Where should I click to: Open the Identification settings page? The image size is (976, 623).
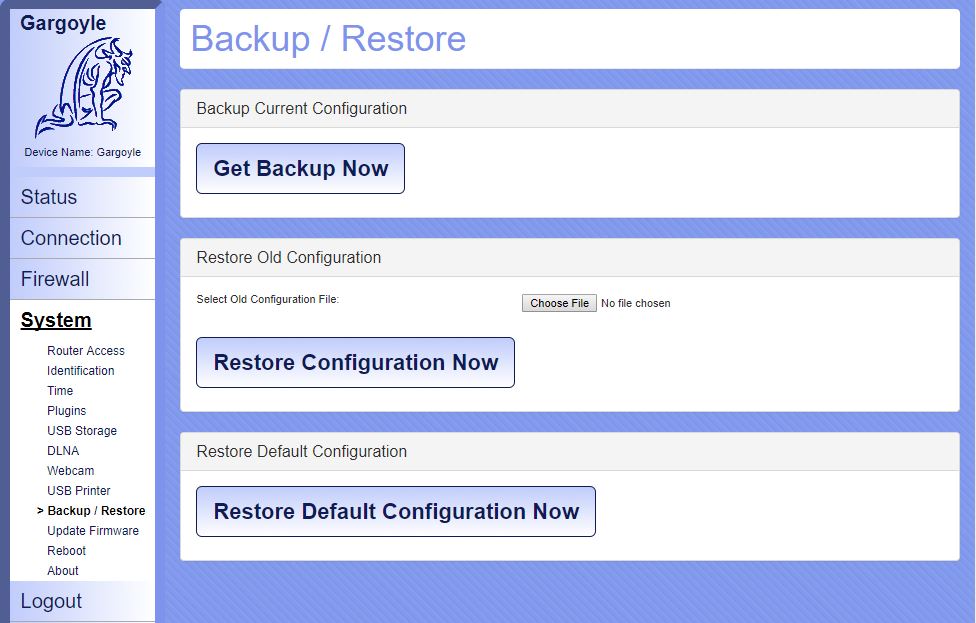[x=81, y=371]
